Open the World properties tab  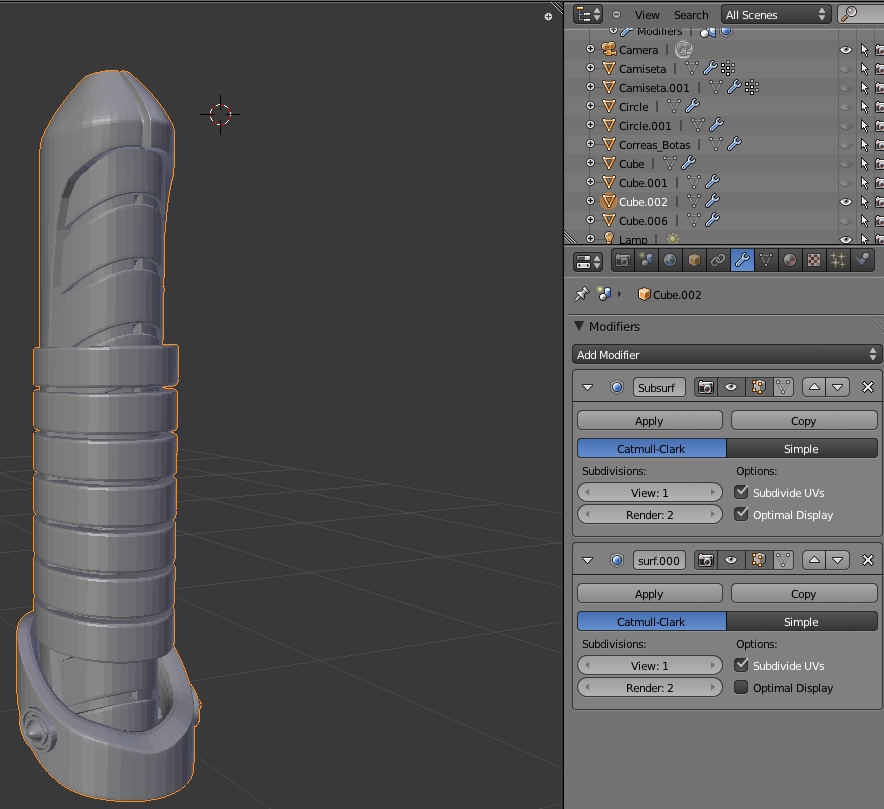pos(670,260)
